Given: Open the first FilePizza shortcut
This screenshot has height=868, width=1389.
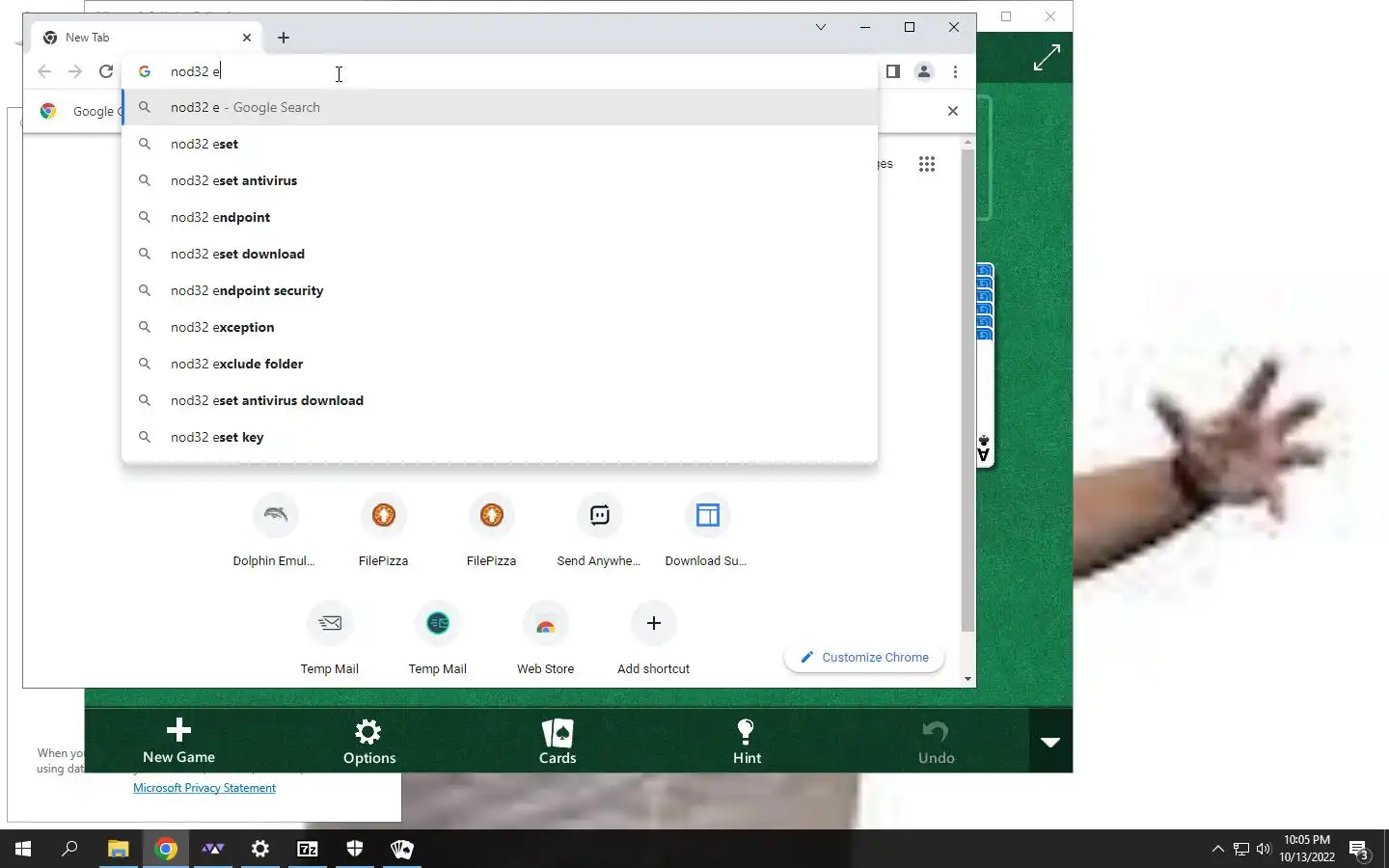Looking at the screenshot, I should pyautogui.click(x=383, y=530).
